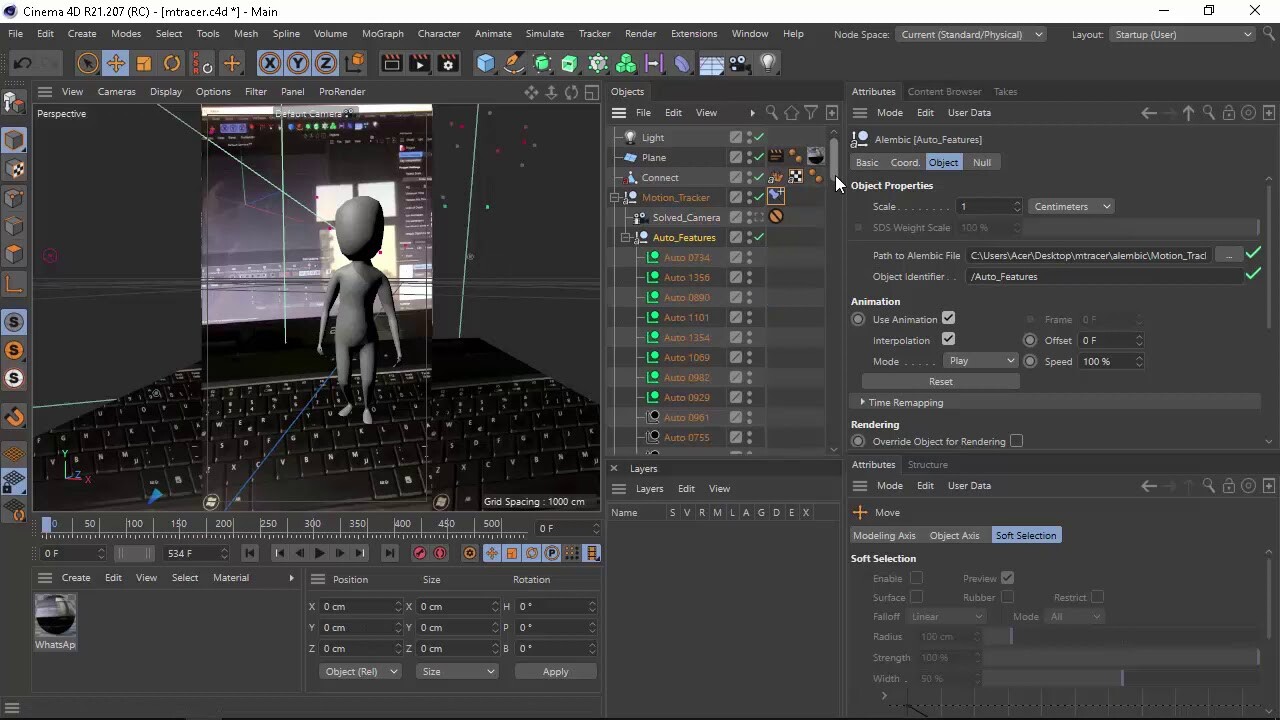Switch to the Content Browser tab
Image resolution: width=1280 pixels, height=720 pixels.
[x=944, y=91]
